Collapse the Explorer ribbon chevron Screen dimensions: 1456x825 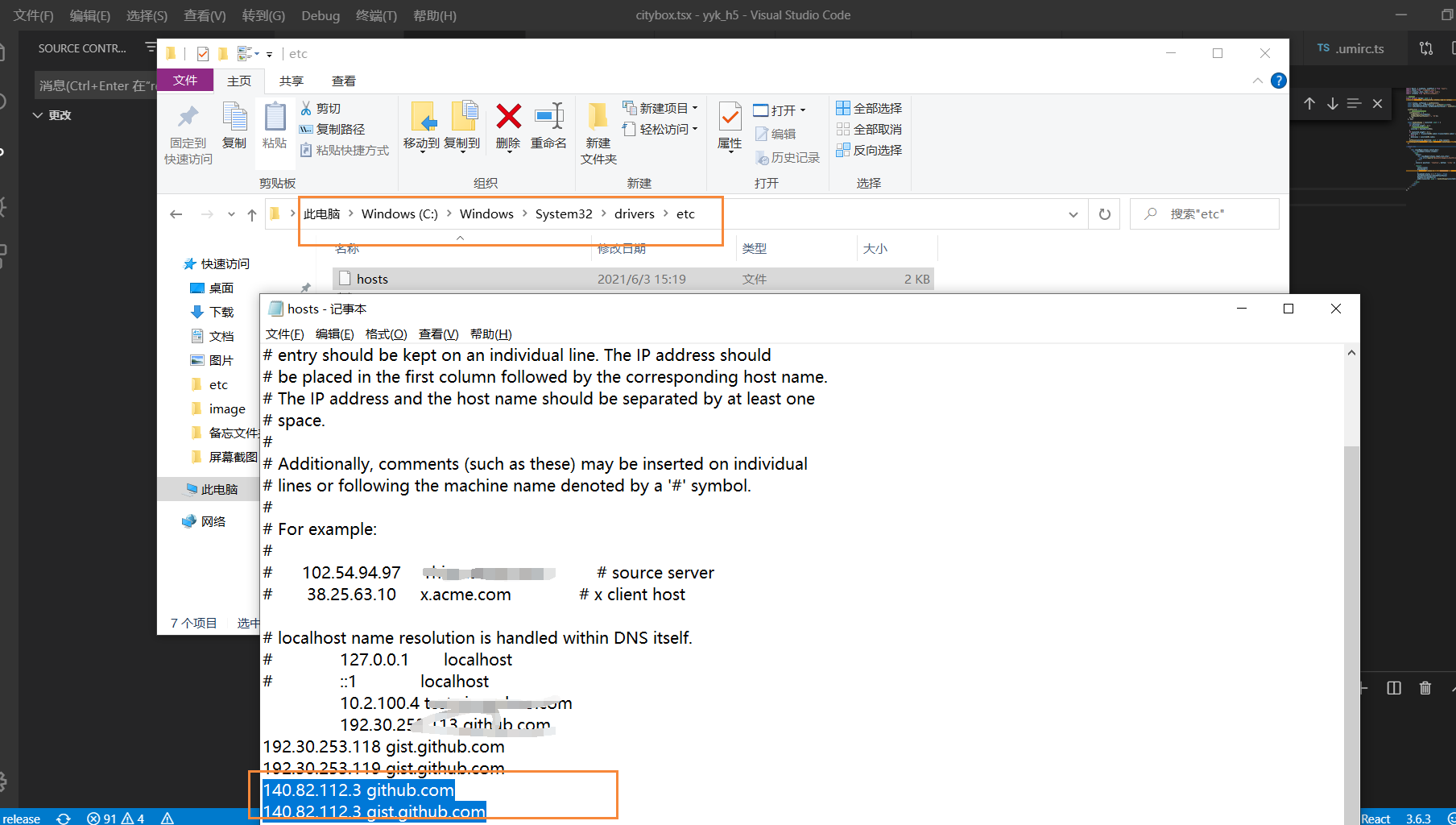pos(1257,81)
